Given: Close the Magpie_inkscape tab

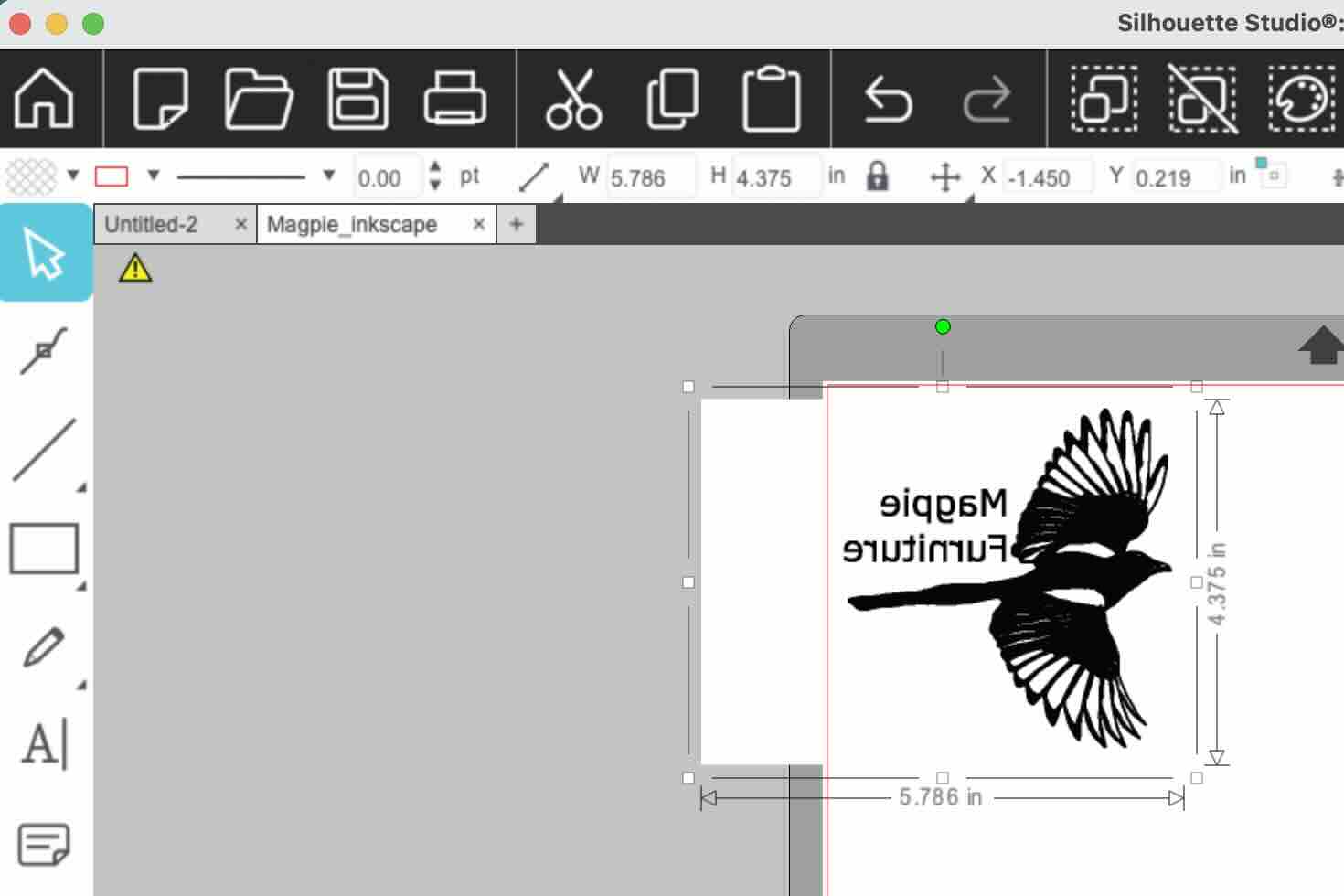Looking at the screenshot, I should pos(478,224).
